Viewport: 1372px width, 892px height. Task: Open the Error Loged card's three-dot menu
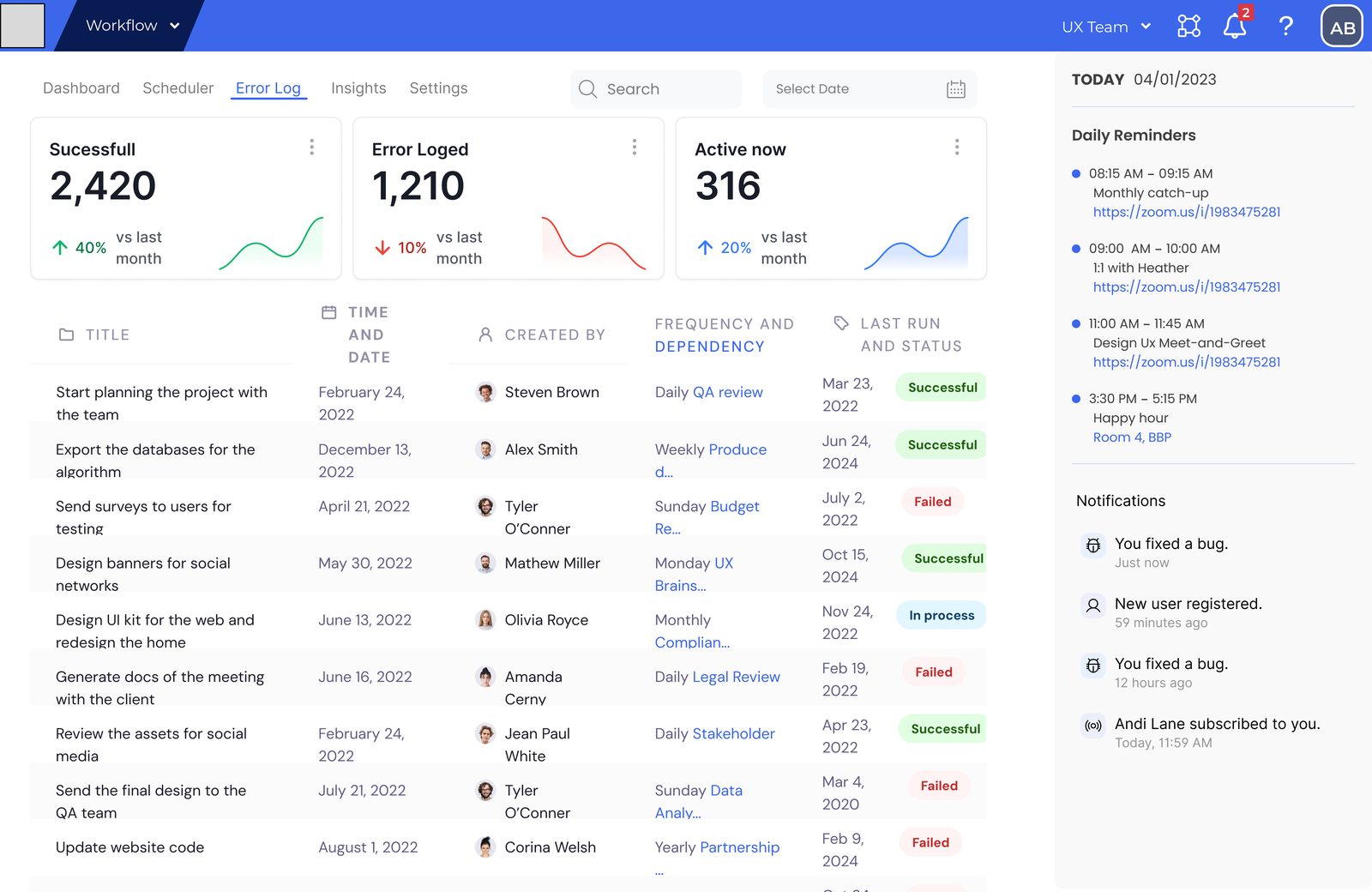tap(635, 148)
